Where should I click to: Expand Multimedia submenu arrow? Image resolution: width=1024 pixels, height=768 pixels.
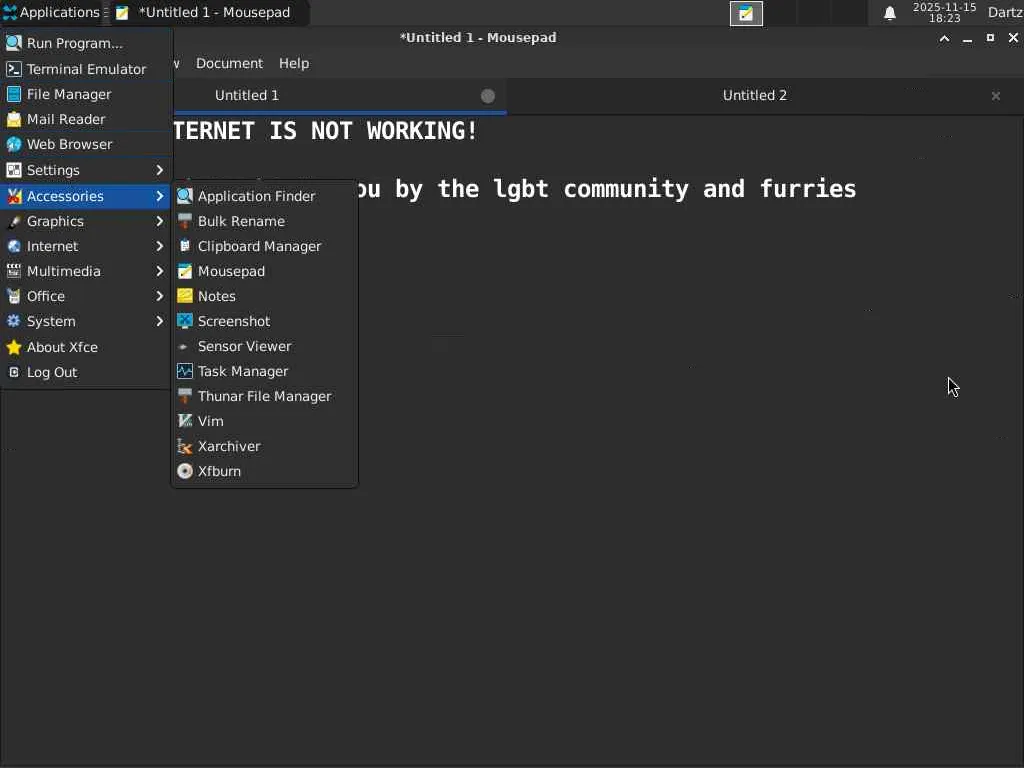point(159,271)
